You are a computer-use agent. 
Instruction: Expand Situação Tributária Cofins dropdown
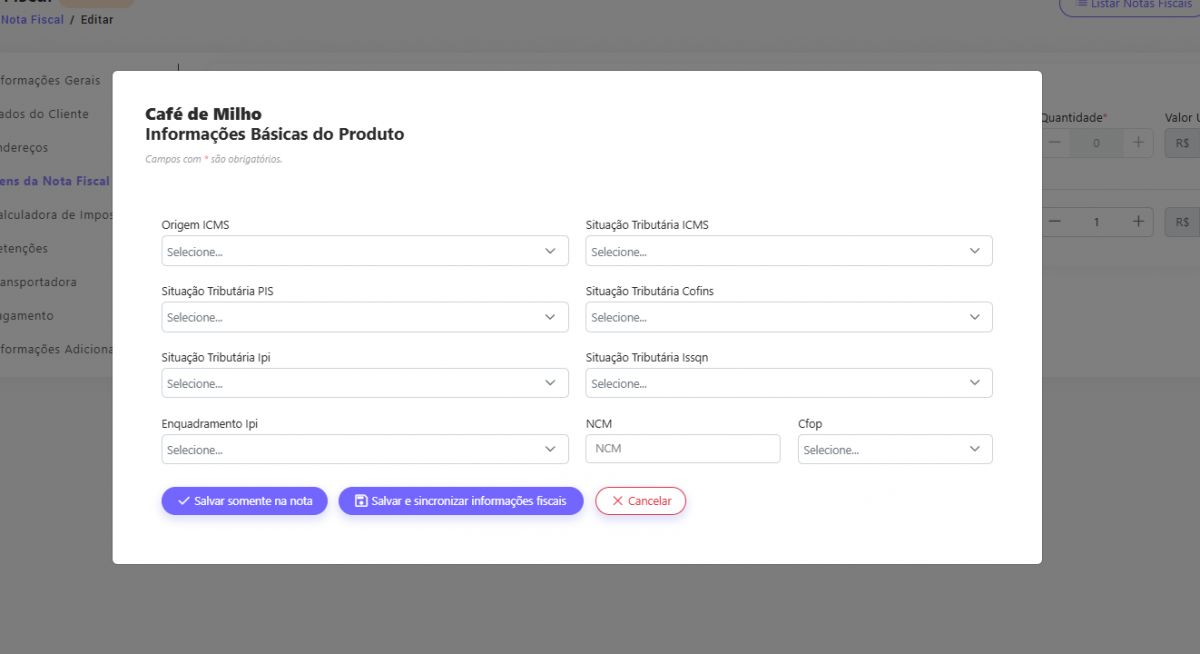788,317
